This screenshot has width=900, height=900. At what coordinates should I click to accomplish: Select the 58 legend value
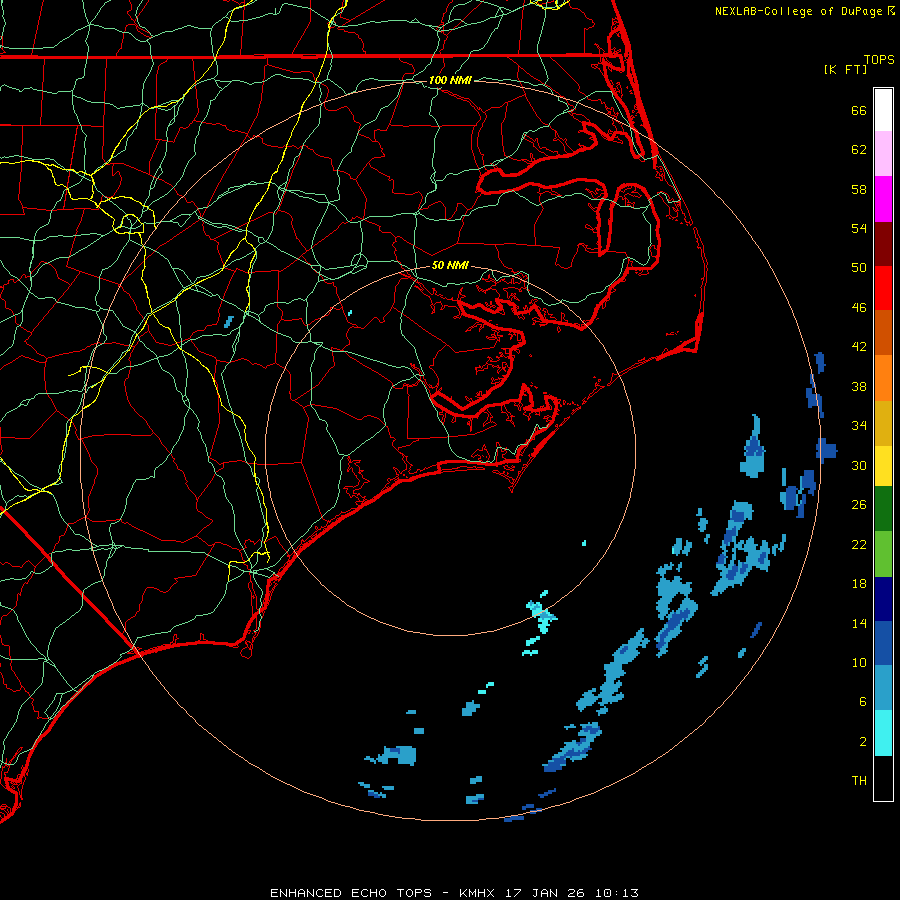click(x=859, y=189)
